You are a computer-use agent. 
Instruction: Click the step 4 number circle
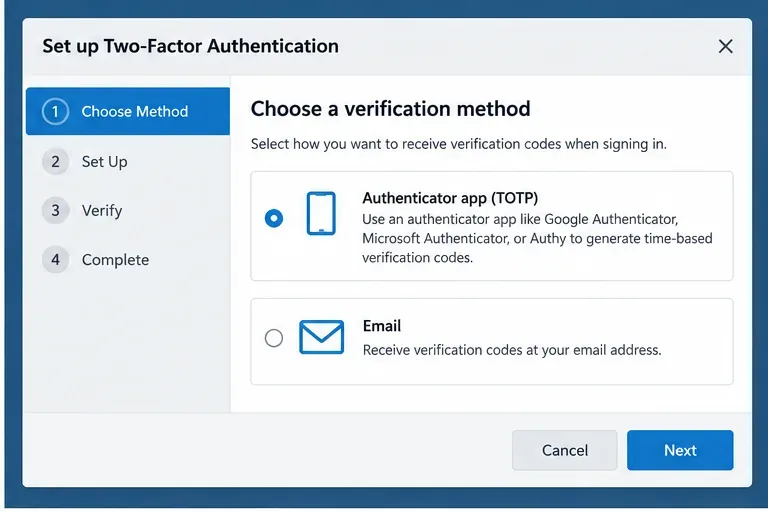pyautogui.click(x=55, y=260)
